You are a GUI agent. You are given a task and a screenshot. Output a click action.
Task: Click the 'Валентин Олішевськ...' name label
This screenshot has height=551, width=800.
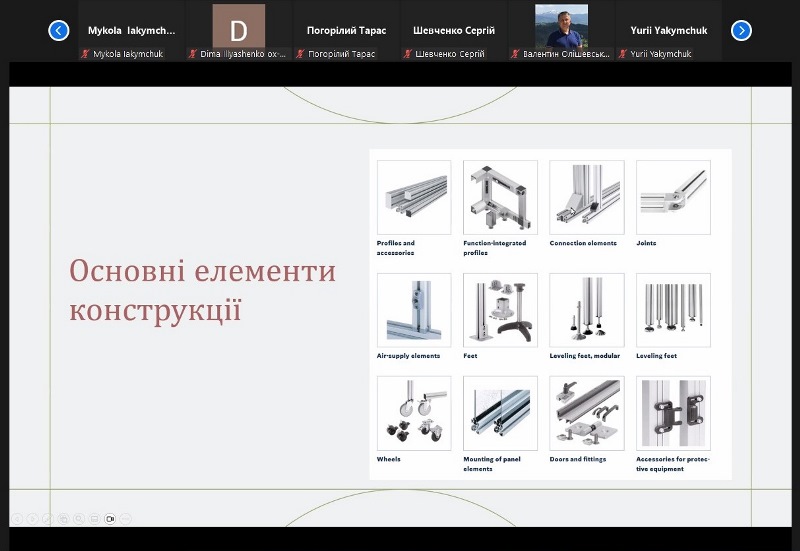566,54
